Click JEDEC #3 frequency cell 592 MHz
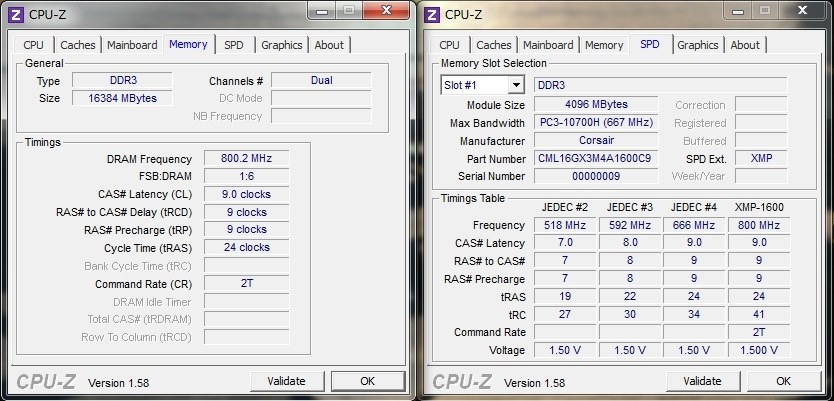 coord(630,225)
